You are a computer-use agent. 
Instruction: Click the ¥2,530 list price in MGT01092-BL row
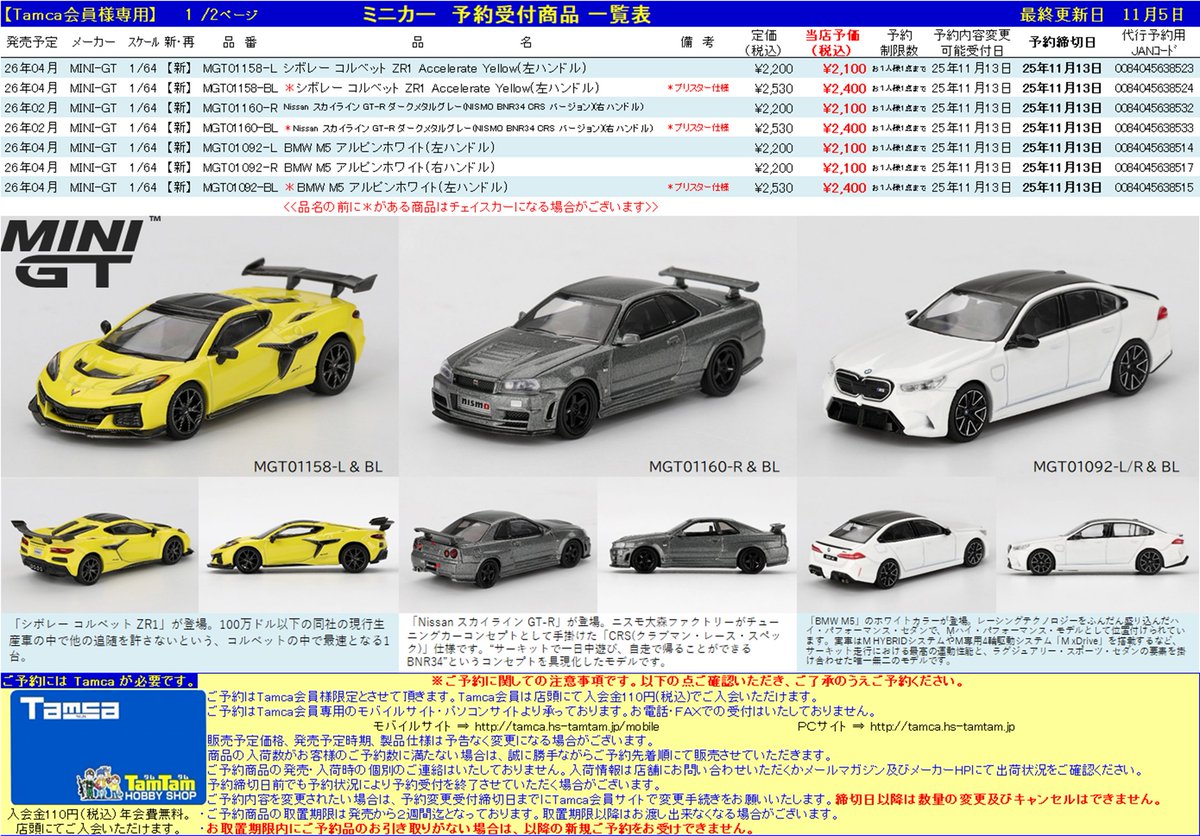[774, 187]
